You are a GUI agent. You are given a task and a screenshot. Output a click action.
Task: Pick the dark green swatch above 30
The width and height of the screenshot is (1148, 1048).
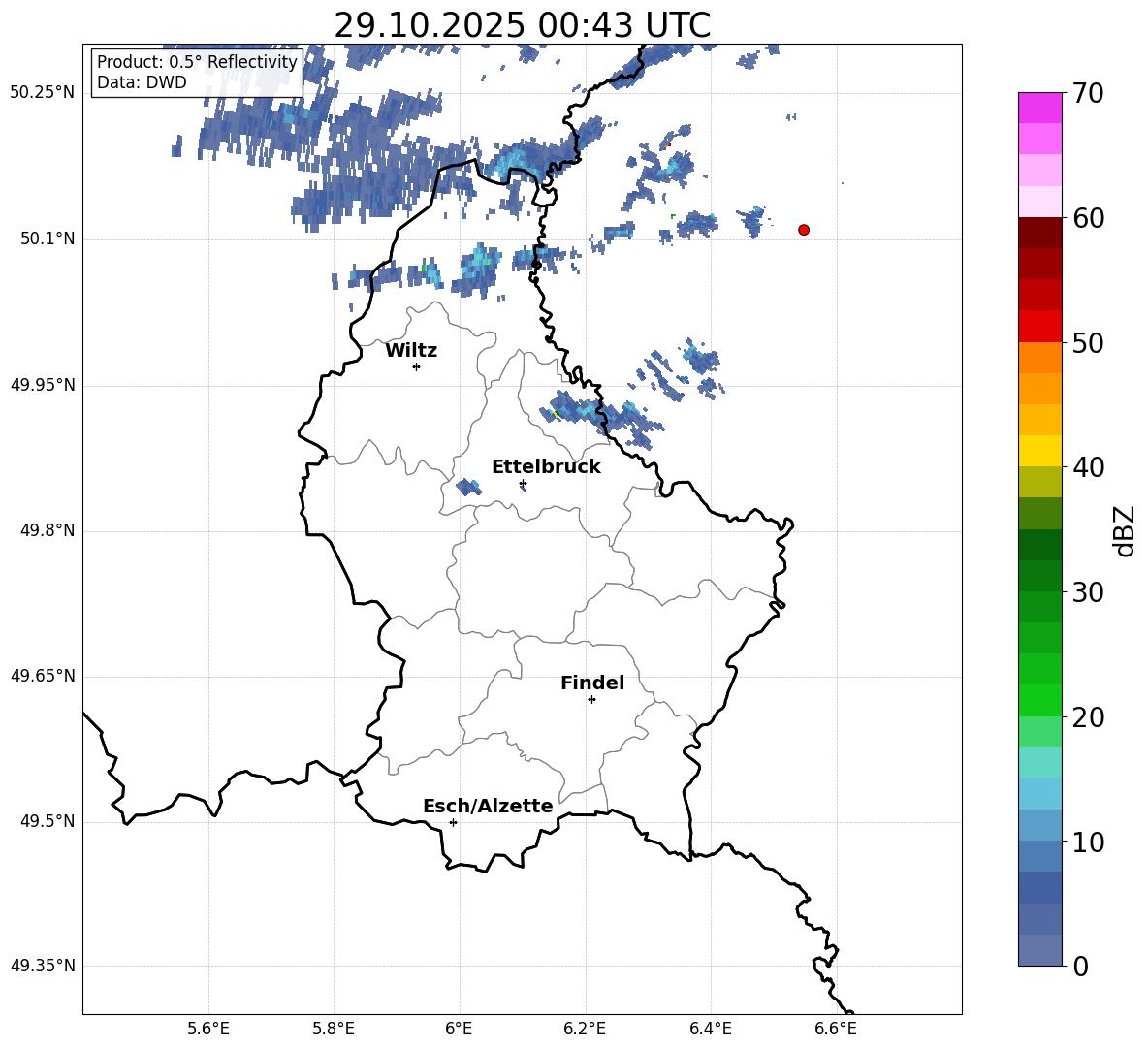pos(1040,575)
